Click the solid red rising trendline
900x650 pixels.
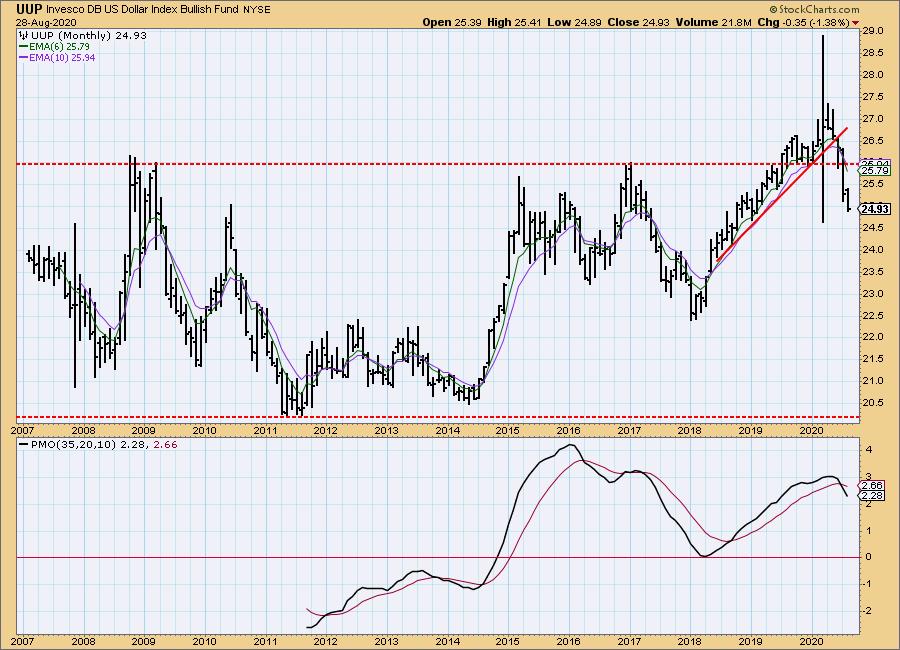tap(782, 194)
